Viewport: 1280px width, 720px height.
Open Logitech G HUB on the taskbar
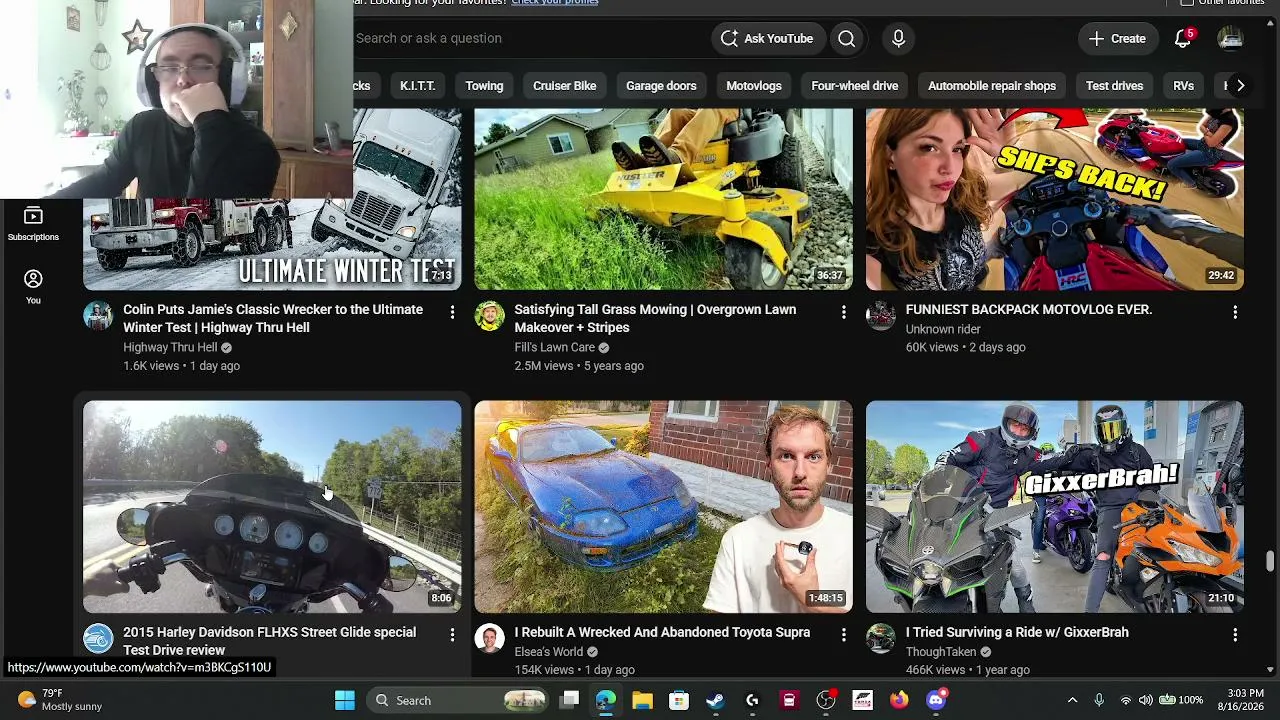pyautogui.click(x=752, y=700)
